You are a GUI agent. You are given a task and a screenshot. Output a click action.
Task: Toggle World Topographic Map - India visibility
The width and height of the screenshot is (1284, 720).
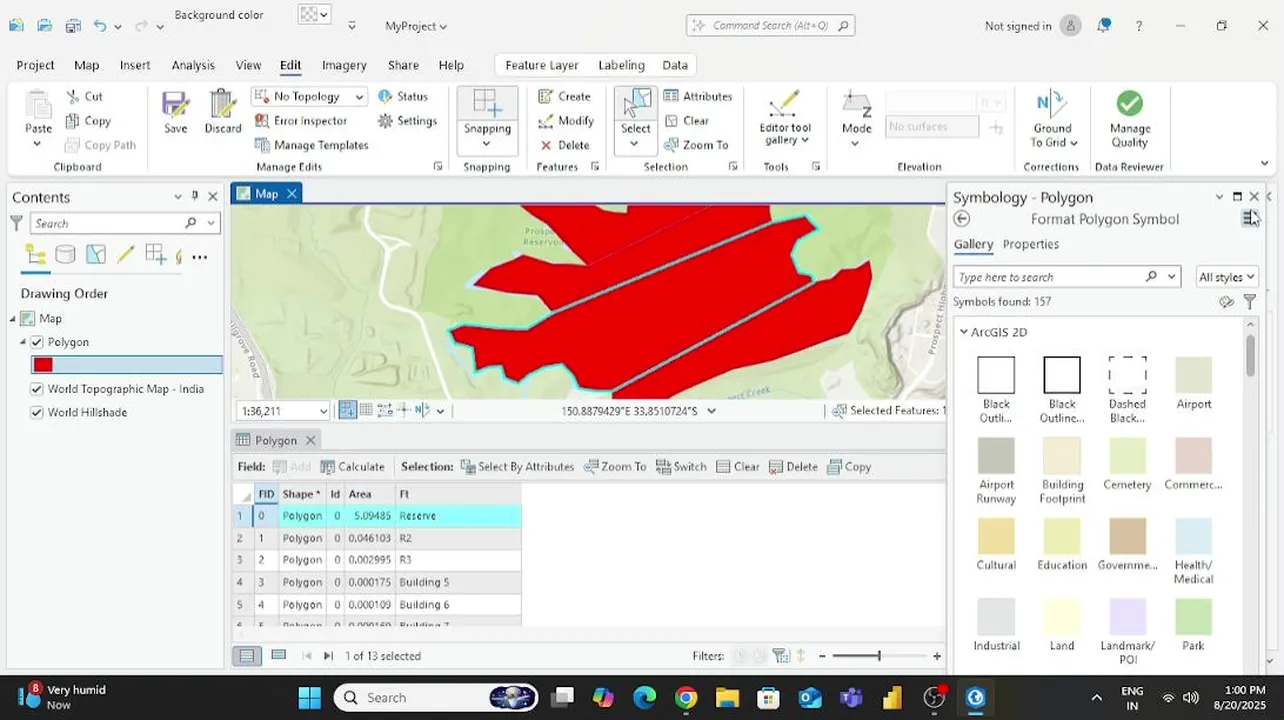(37, 389)
